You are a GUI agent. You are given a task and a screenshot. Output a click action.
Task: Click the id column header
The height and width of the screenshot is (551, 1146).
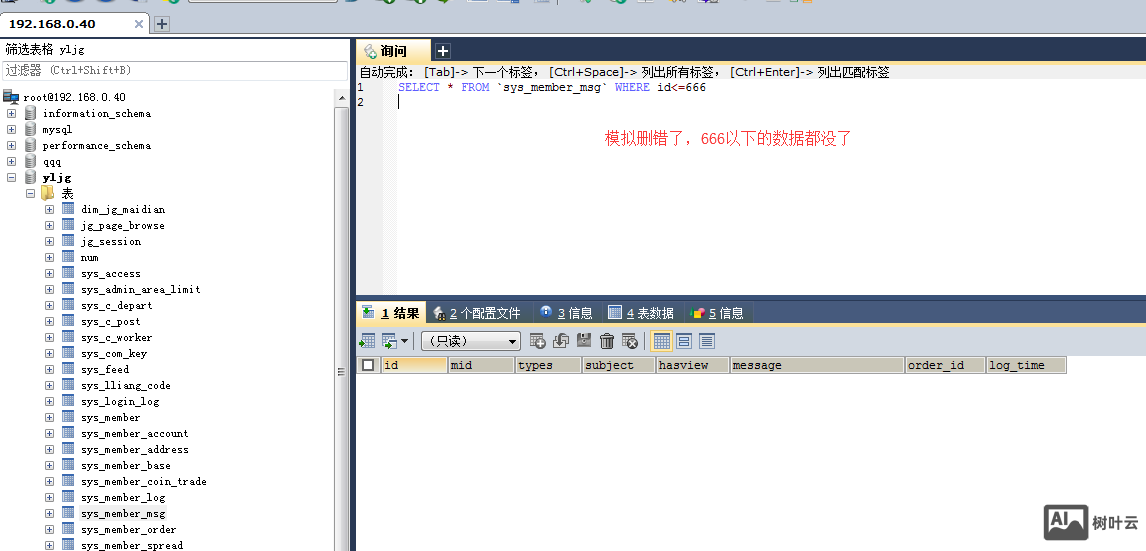click(414, 365)
